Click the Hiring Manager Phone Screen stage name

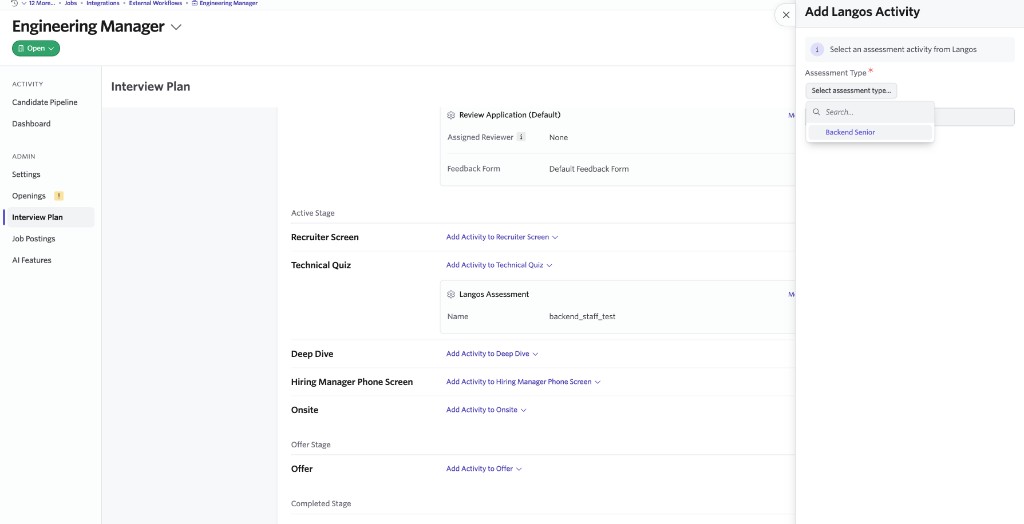pos(352,382)
